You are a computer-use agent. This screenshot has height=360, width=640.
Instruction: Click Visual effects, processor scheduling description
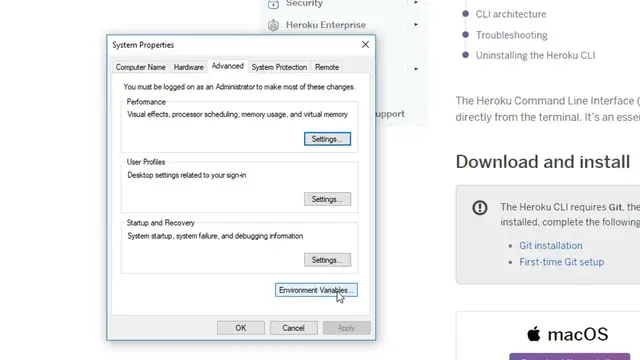tap(238, 114)
